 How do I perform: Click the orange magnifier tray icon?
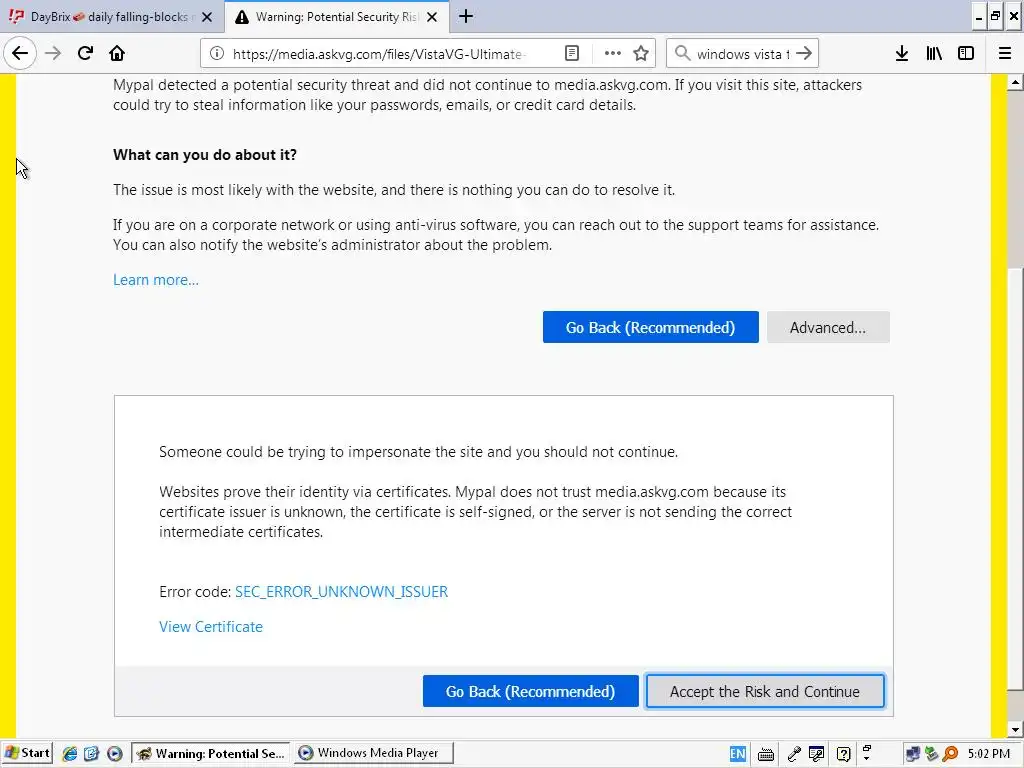coord(950,754)
